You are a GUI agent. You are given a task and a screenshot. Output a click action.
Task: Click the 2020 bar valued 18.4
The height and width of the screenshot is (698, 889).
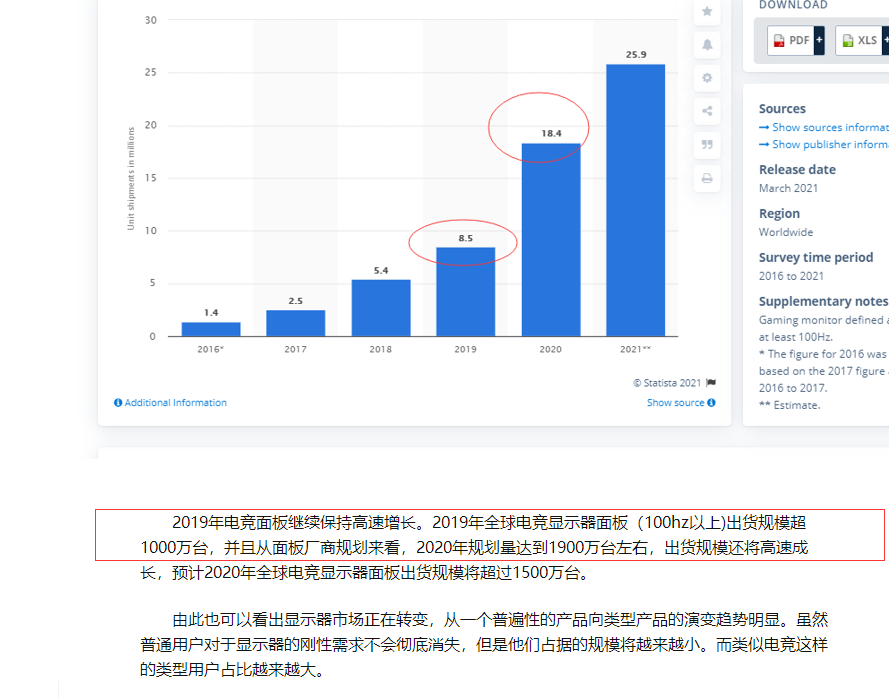tap(551, 240)
